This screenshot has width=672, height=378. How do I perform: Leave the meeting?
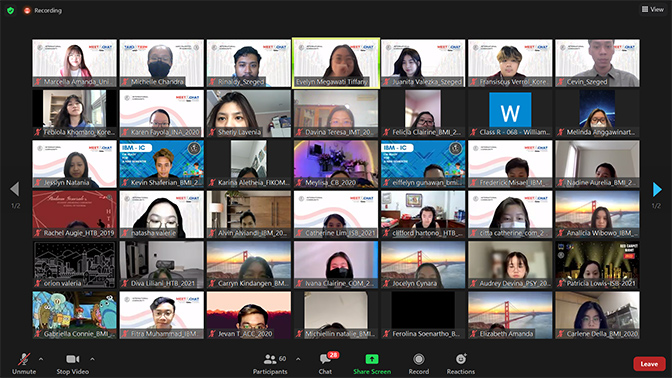click(x=649, y=364)
